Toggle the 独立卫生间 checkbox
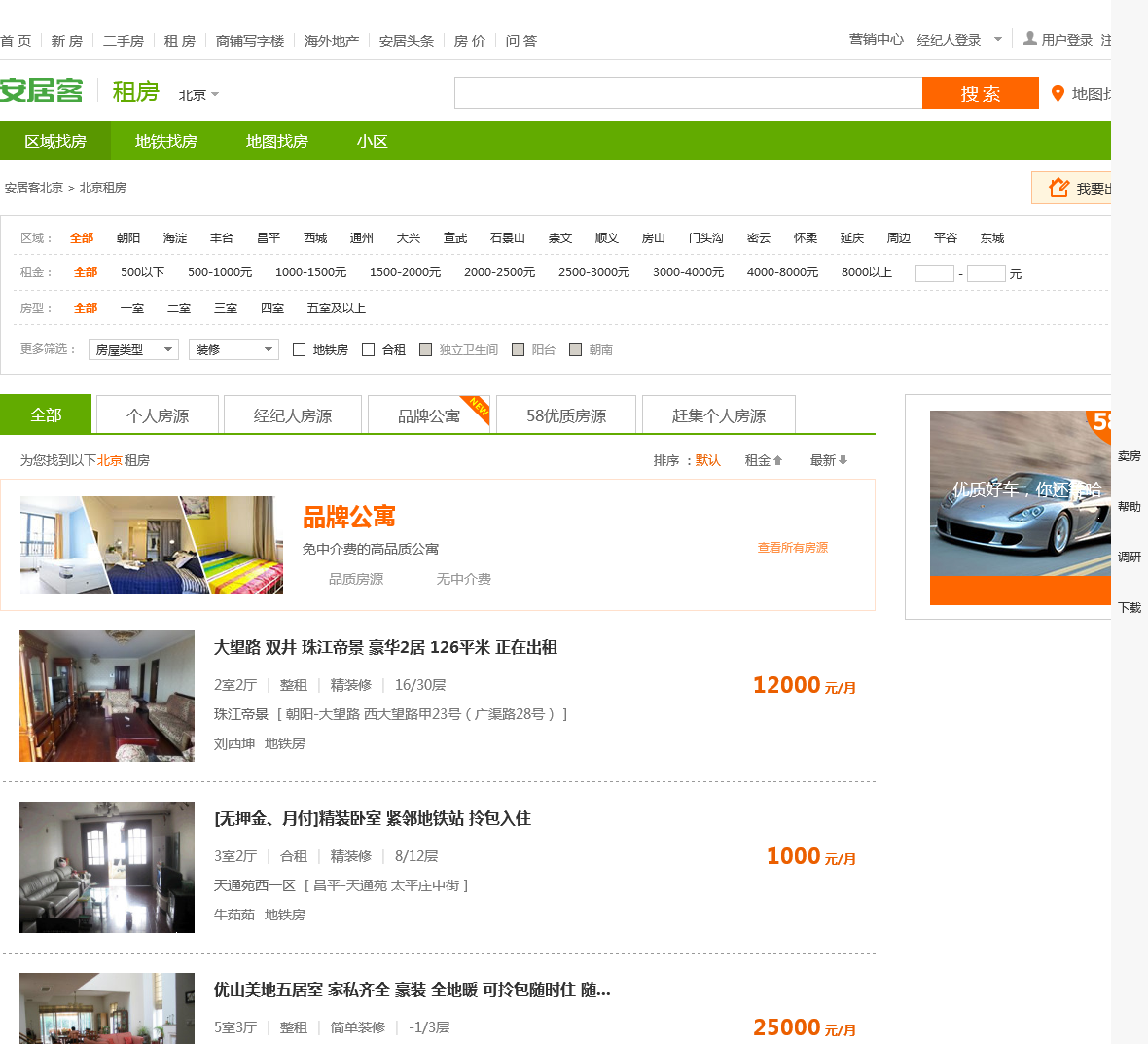The width and height of the screenshot is (1148, 1044). point(425,350)
